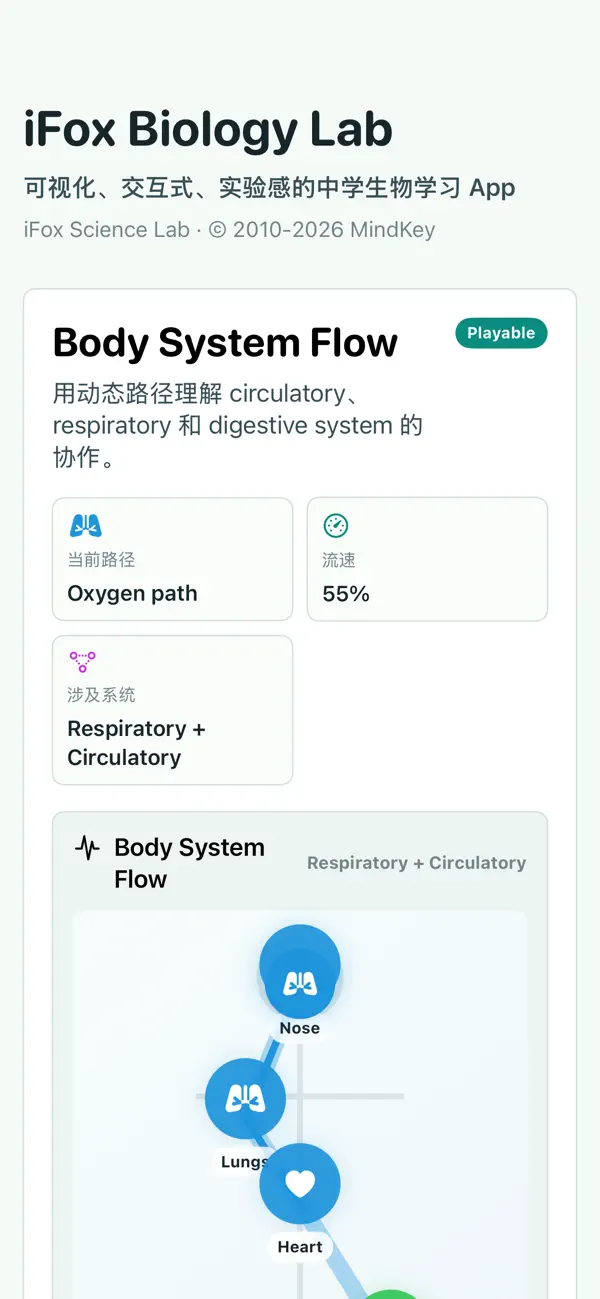The image size is (600, 1299).
Task: Open the Oxygen path value
Action: [132, 593]
